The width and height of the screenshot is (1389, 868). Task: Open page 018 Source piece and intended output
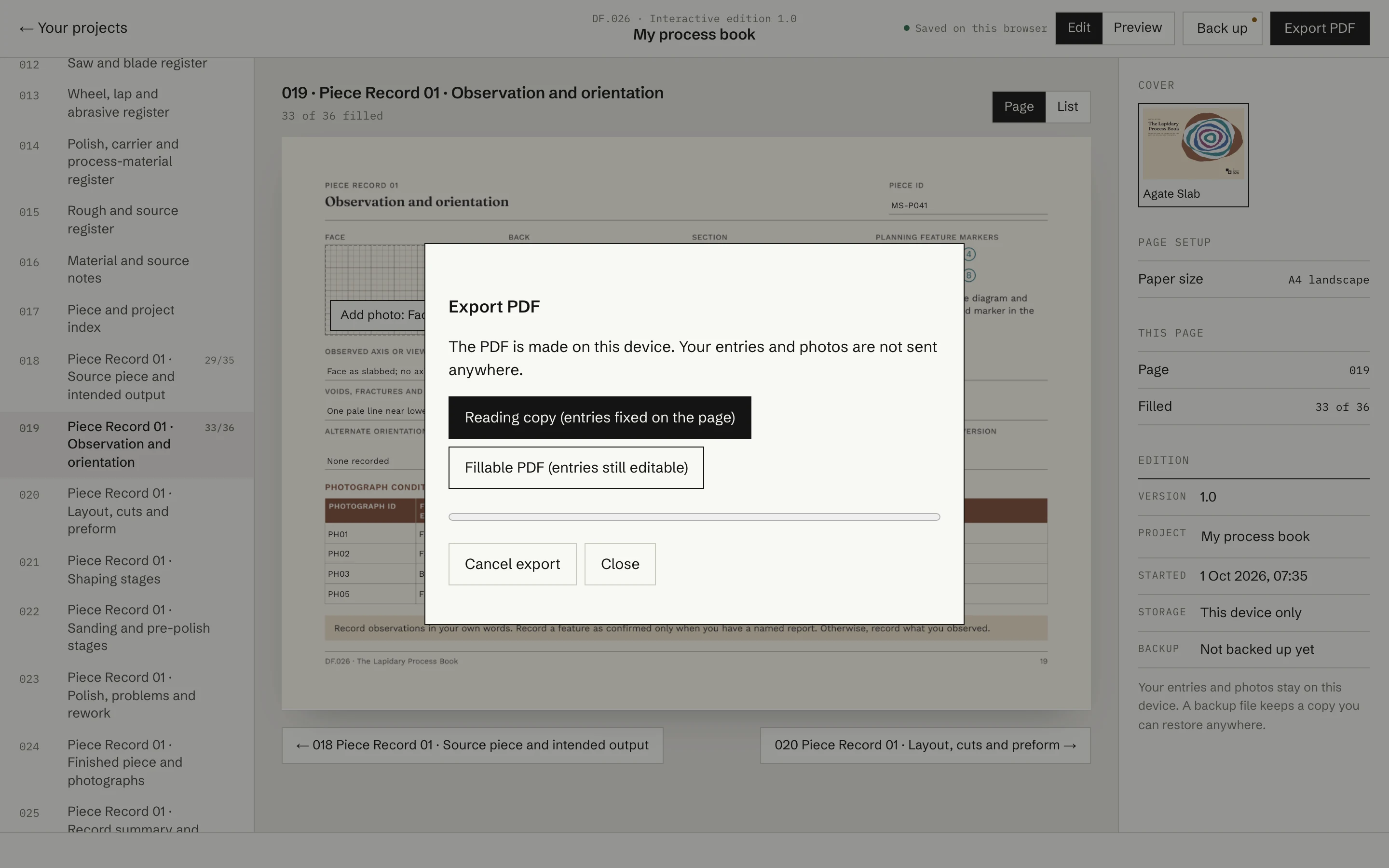pyautogui.click(x=126, y=377)
